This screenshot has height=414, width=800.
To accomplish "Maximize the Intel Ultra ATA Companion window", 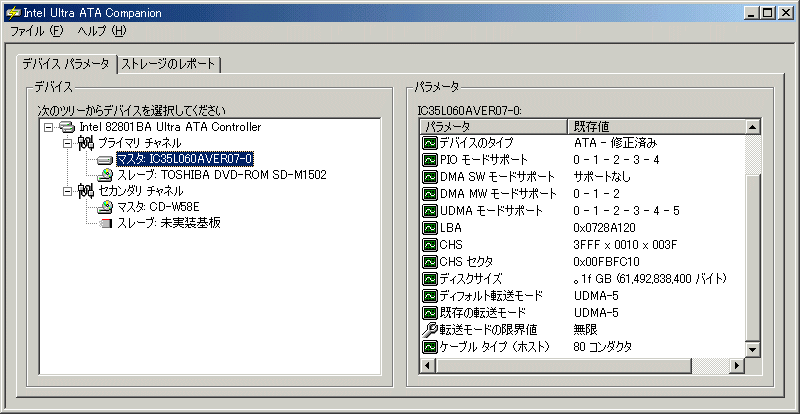I will (x=767, y=14).
